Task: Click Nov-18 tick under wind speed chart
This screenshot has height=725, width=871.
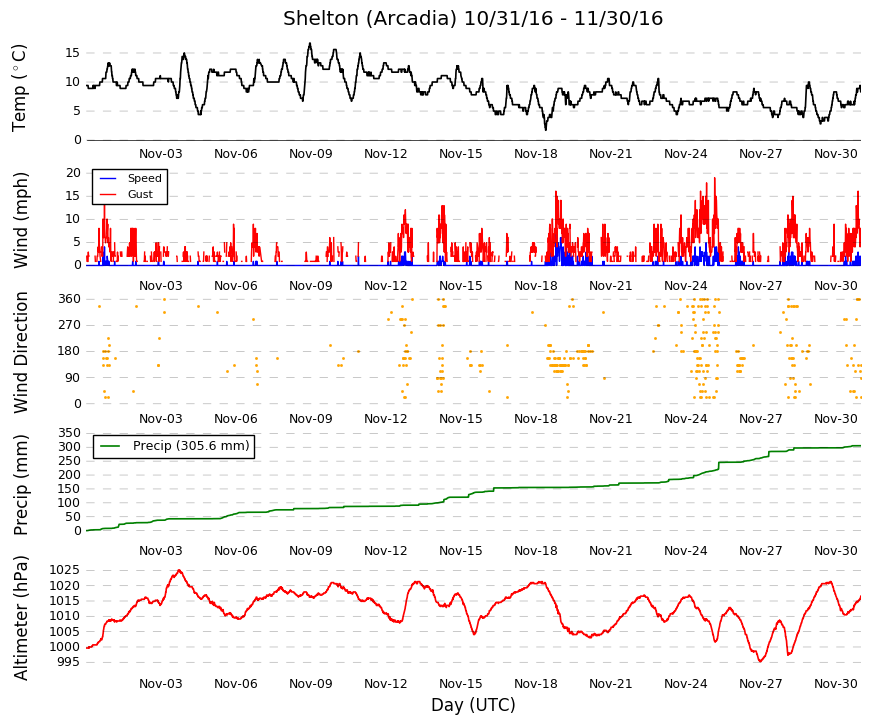Action: [x=535, y=286]
